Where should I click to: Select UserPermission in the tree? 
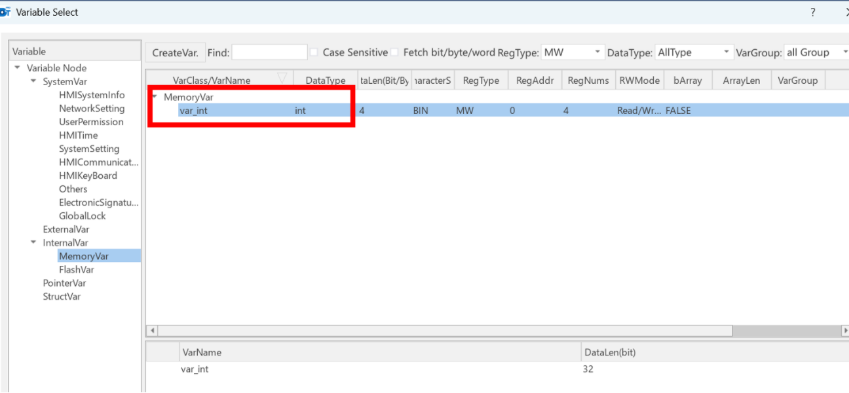[x=91, y=122]
